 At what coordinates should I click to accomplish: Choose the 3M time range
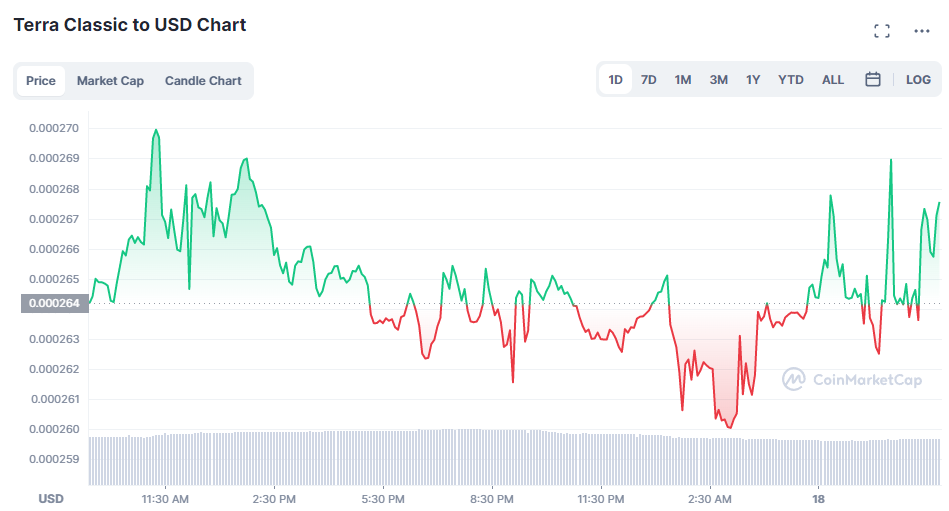pyautogui.click(x=718, y=79)
